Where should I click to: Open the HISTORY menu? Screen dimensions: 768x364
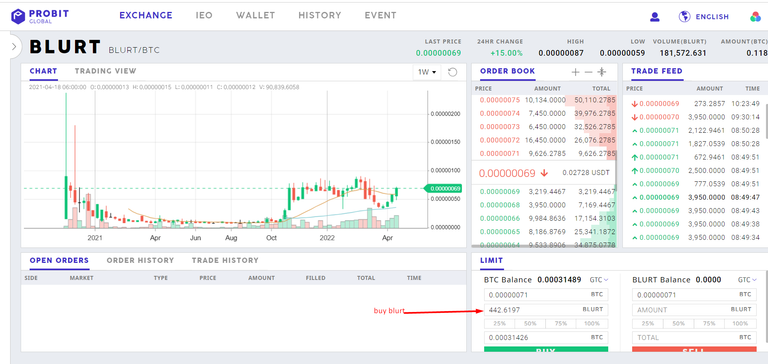coord(320,15)
